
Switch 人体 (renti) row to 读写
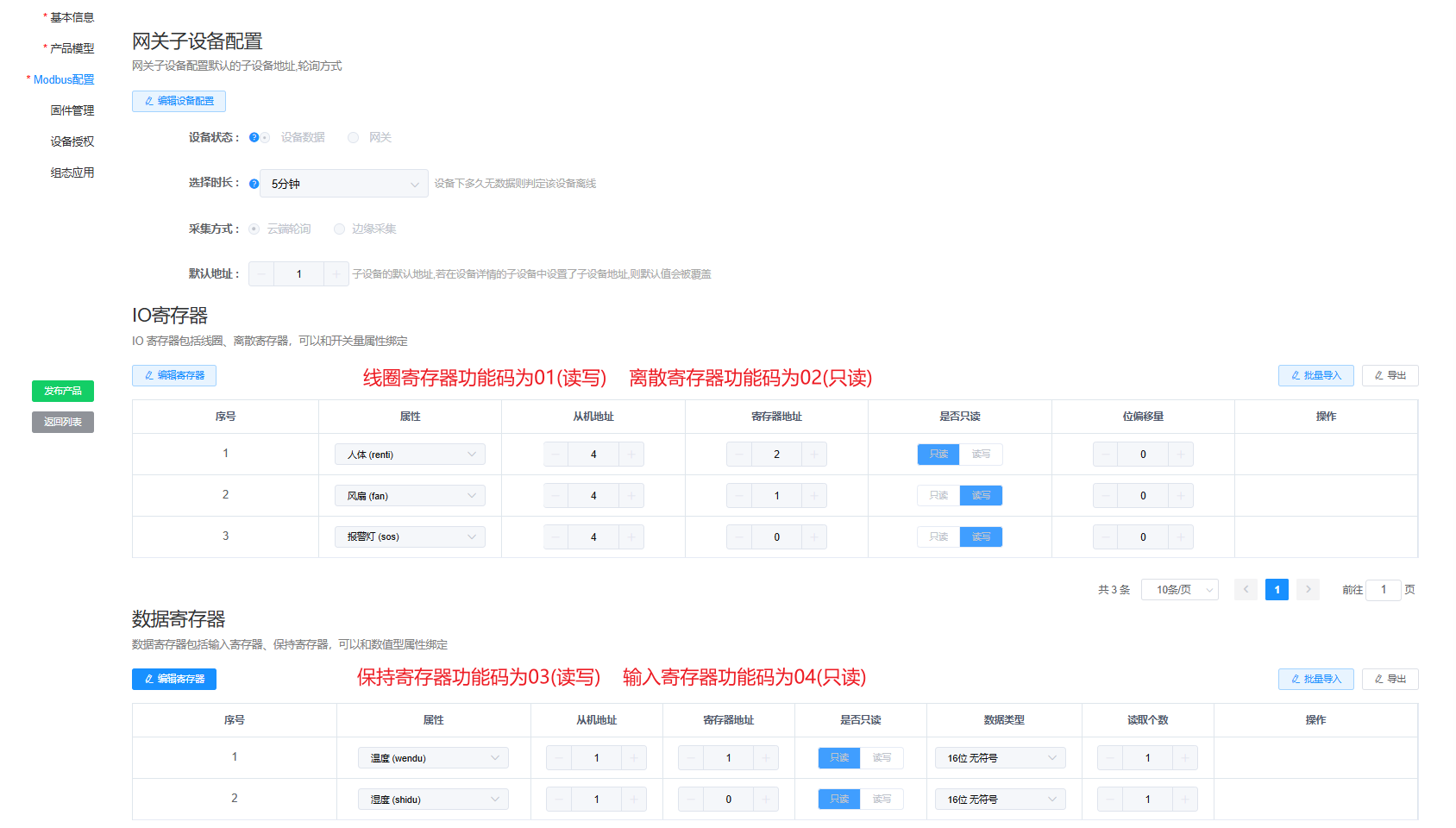(x=981, y=455)
